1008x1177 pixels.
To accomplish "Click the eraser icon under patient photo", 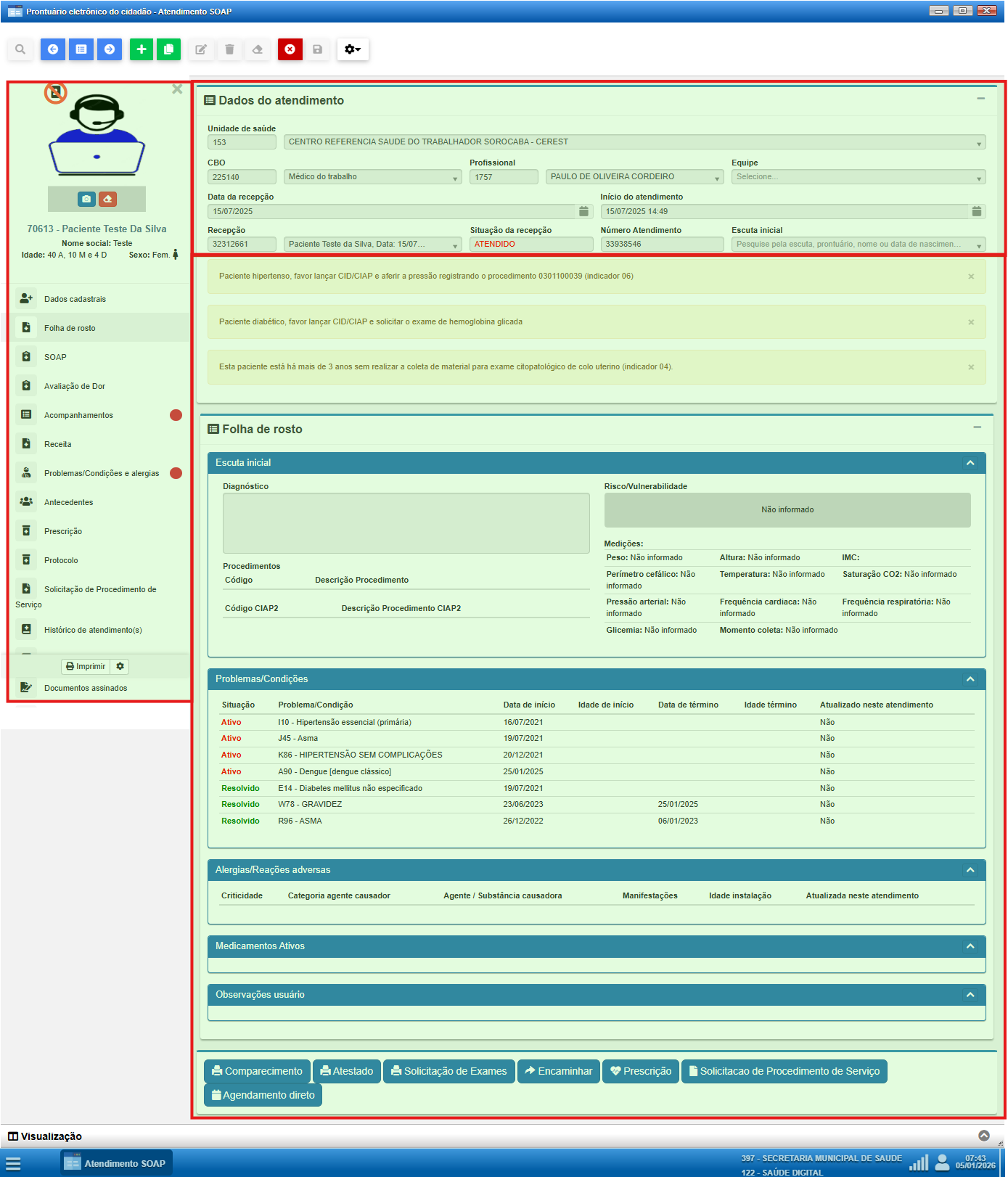I will (107, 199).
